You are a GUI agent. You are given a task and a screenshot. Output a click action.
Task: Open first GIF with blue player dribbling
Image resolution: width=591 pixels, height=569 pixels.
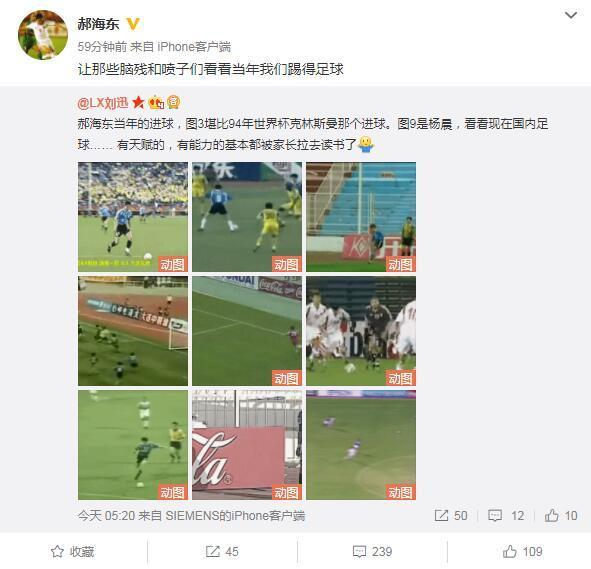133,217
